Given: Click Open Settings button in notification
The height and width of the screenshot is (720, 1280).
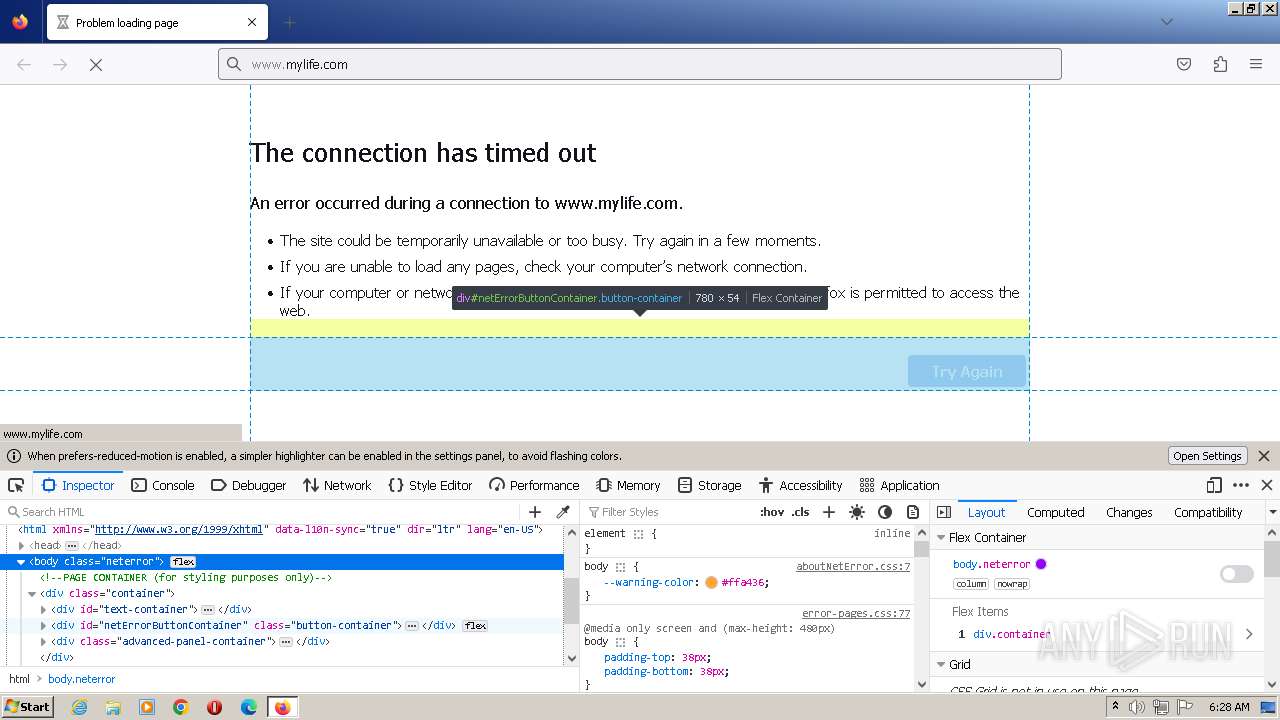Looking at the screenshot, I should tap(1207, 456).
